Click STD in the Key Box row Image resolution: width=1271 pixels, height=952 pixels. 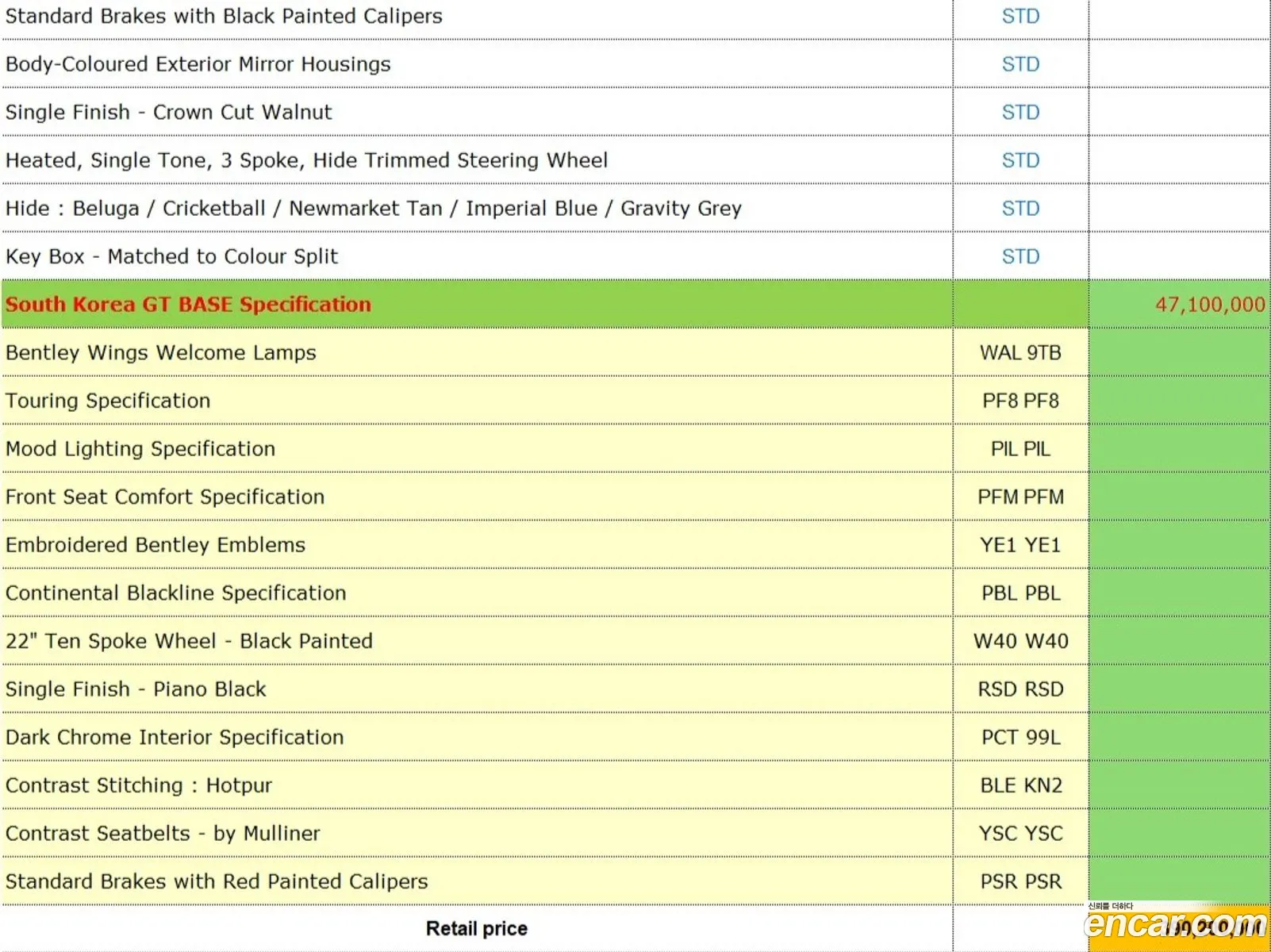click(1020, 256)
